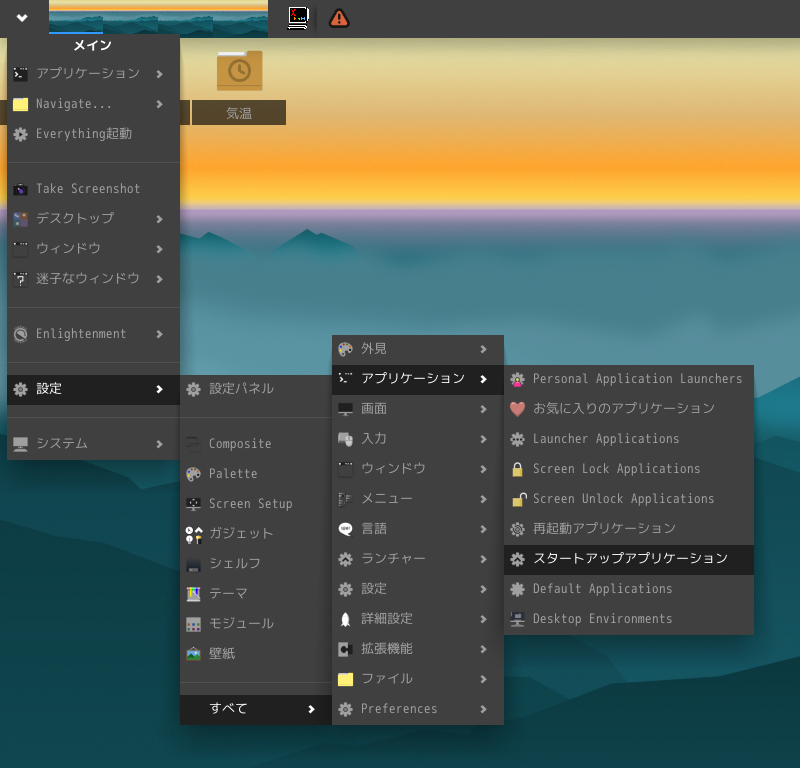Choose Take Screenshot from main menu
800x768 pixels.
tap(93, 189)
